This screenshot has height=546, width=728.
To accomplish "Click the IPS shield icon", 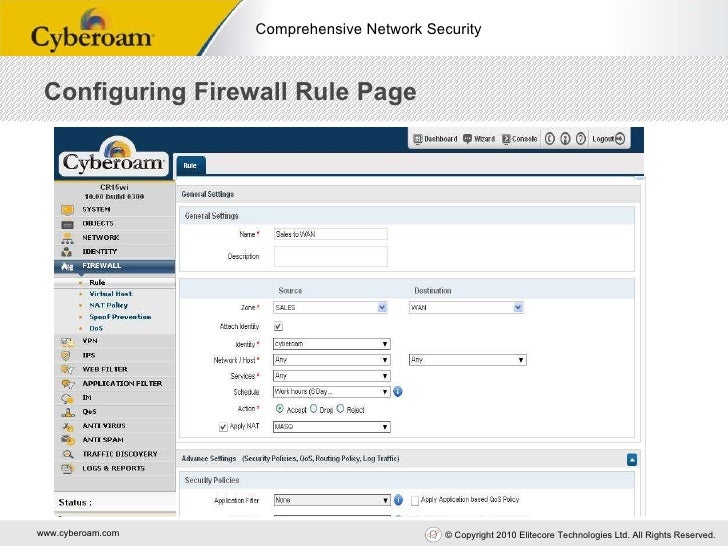I will point(66,356).
